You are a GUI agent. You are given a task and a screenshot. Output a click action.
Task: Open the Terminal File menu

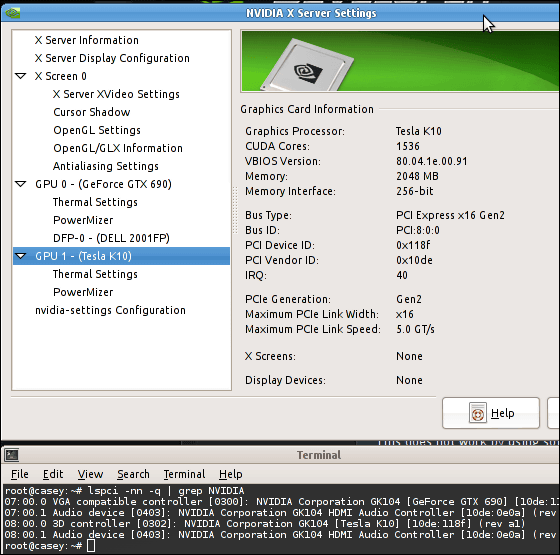20,474
